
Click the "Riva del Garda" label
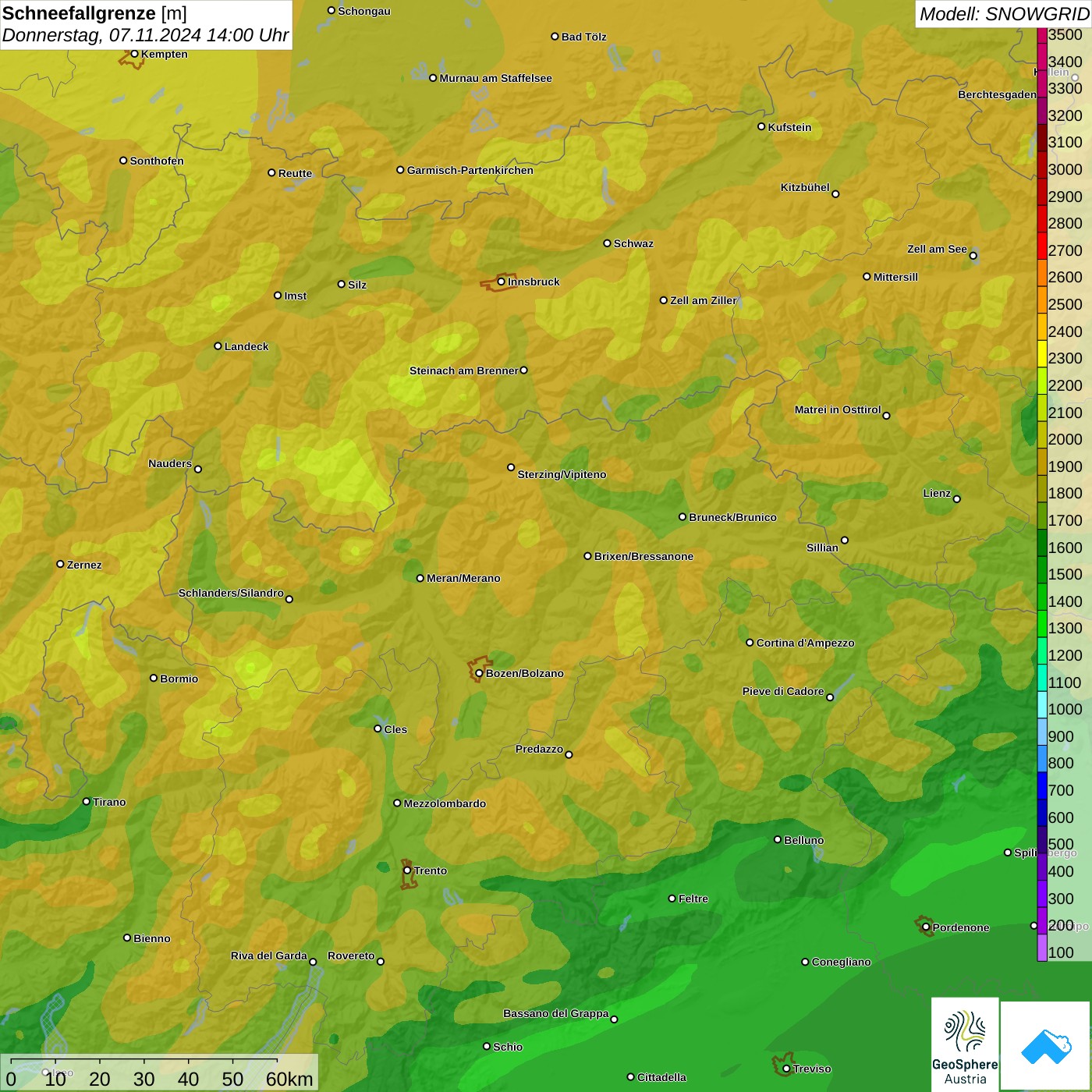pyautogui.click(x=269, y=955)
